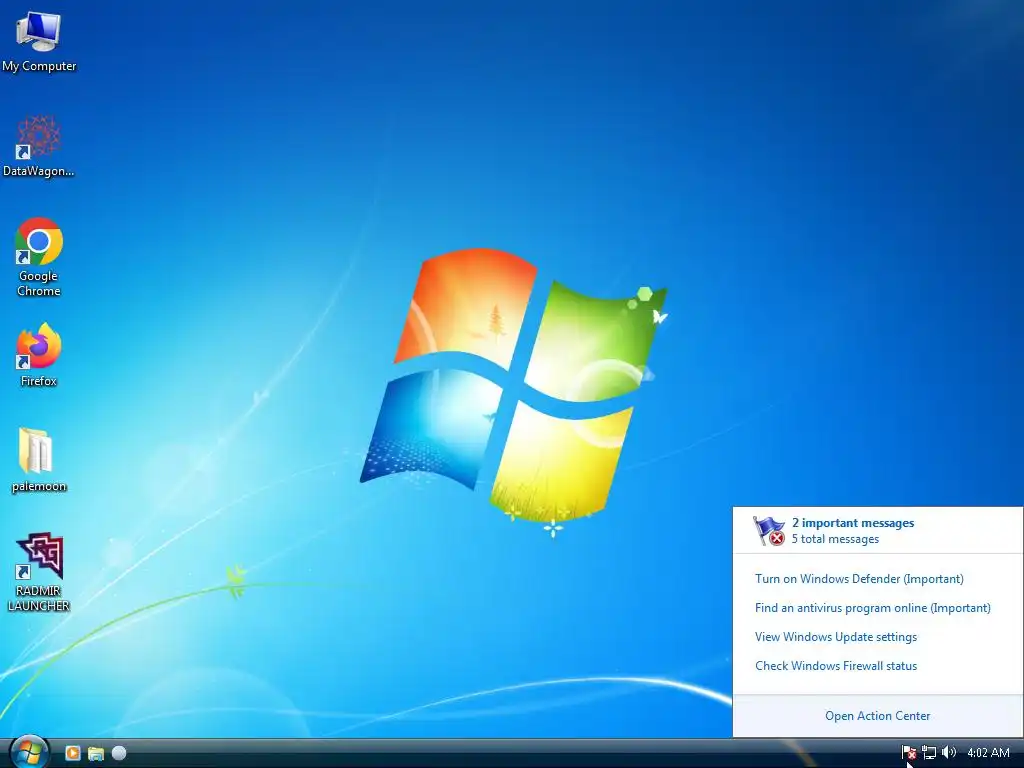Image resolution: width=1024 pixels, height=768 pixels.
Task: Click Find an antivirus program online
Action: [x=872, y=608]
